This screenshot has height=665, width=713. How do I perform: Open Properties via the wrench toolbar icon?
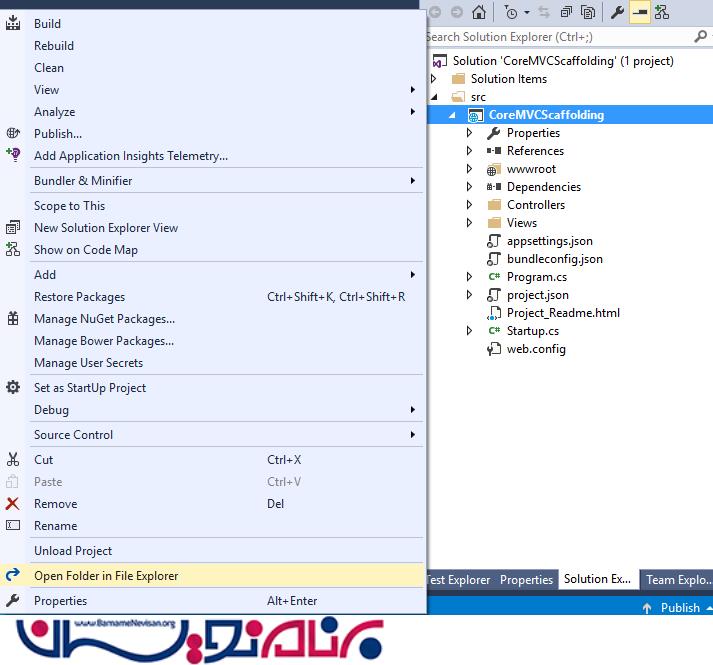pyautogui.click(x=617, y=12)
